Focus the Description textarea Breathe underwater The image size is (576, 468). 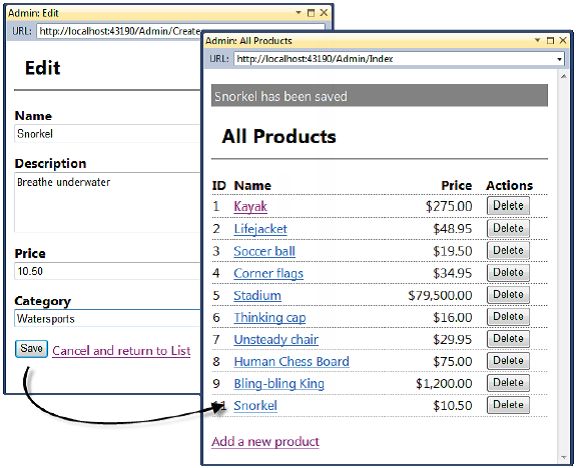107,202
